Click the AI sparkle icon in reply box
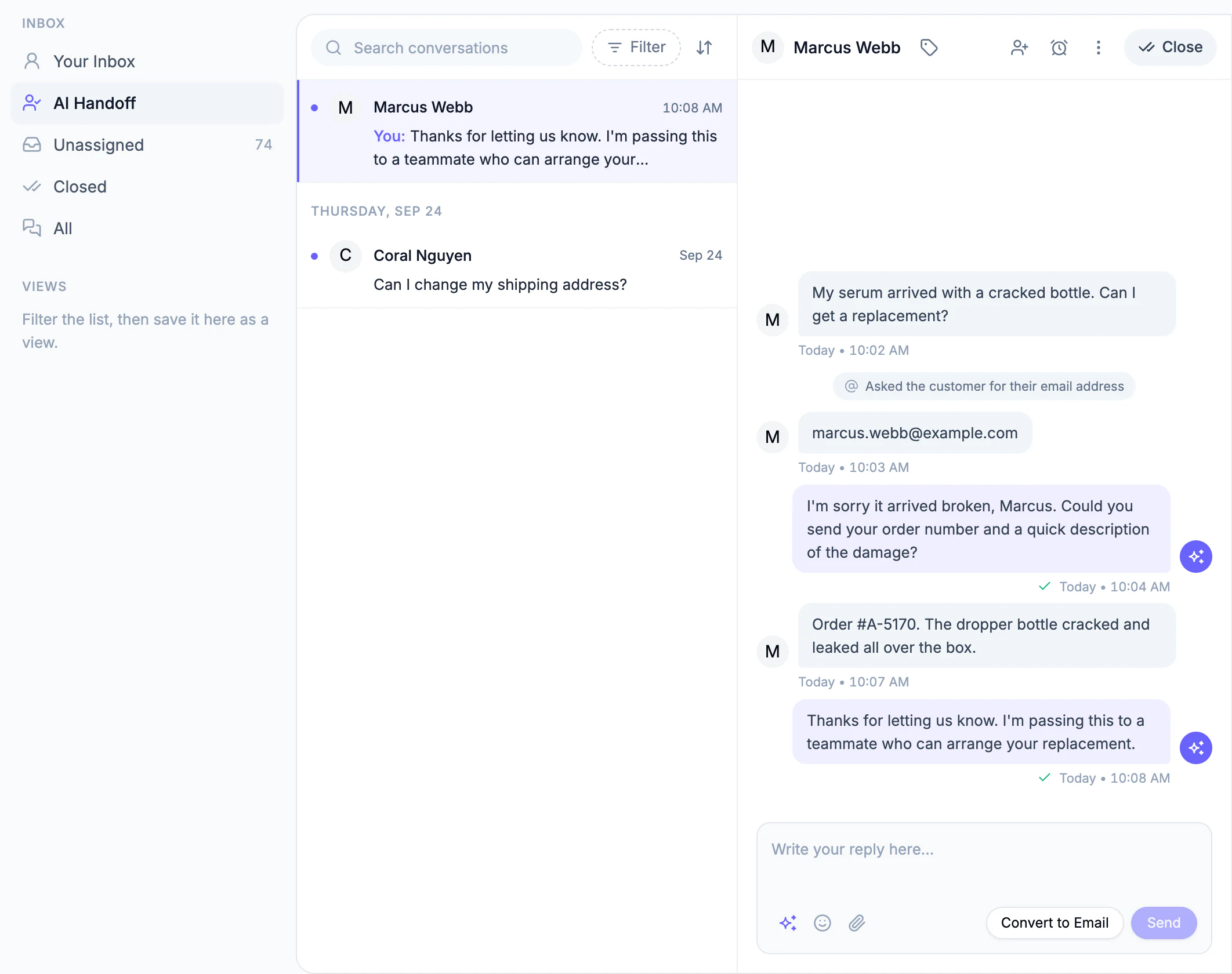1232x974 pixels. [x=788, y=923]
